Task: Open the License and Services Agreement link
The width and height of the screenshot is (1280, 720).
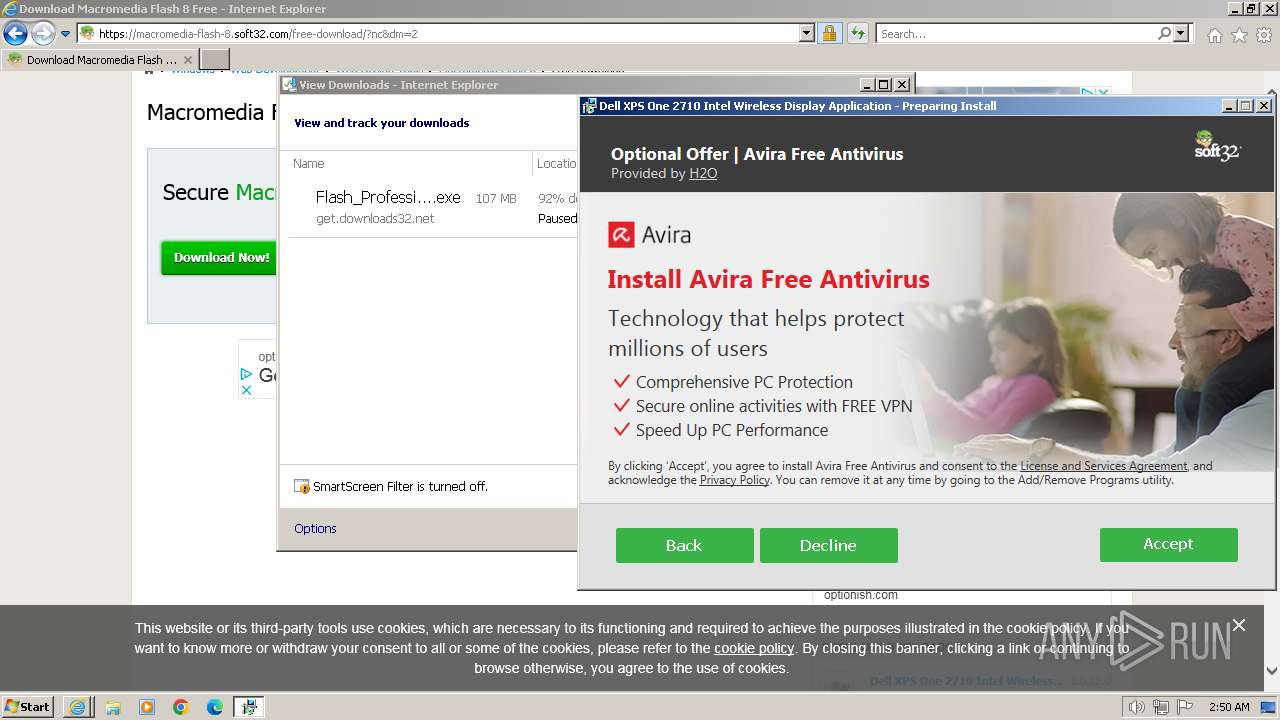Action: (x=1103, y=466)
